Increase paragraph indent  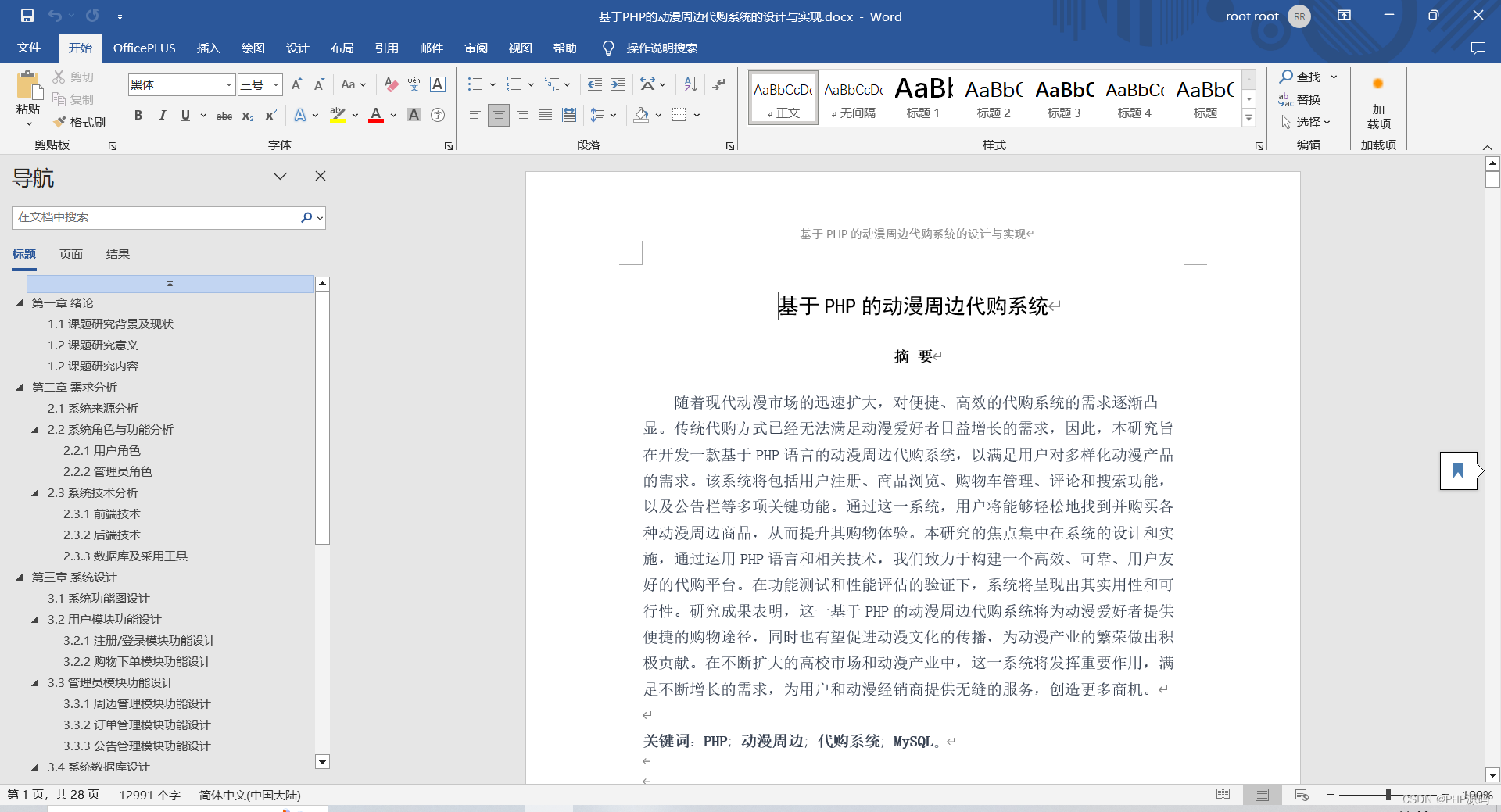point(618,84)
